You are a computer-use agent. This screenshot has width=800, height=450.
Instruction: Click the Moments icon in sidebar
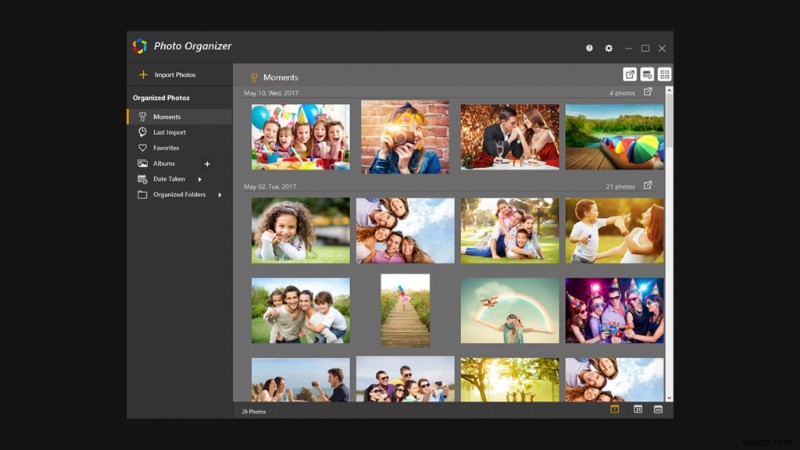click(x=142, y=117)
